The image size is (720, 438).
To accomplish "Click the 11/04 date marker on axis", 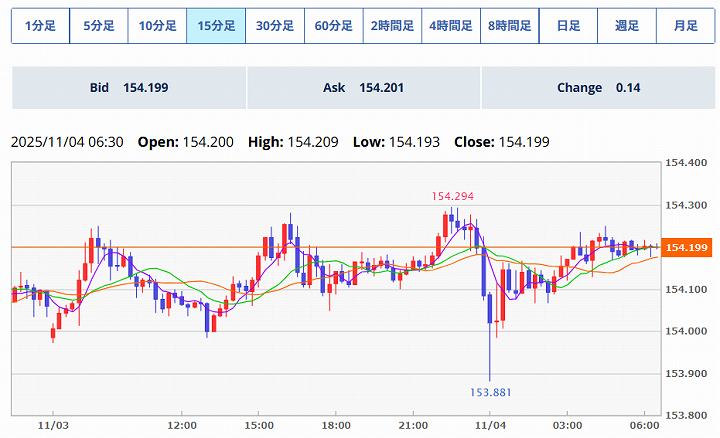I will pos(490,426).
